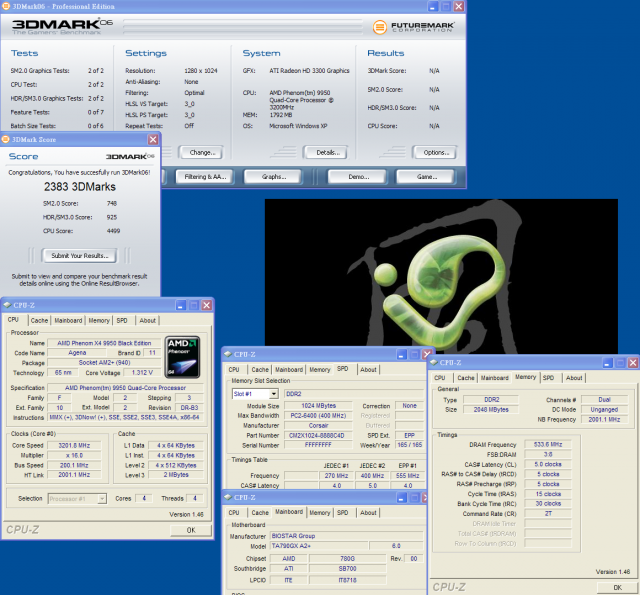Open Filtering & AA... settings
This screenshot has height=595, width=640.
[204, 177]
